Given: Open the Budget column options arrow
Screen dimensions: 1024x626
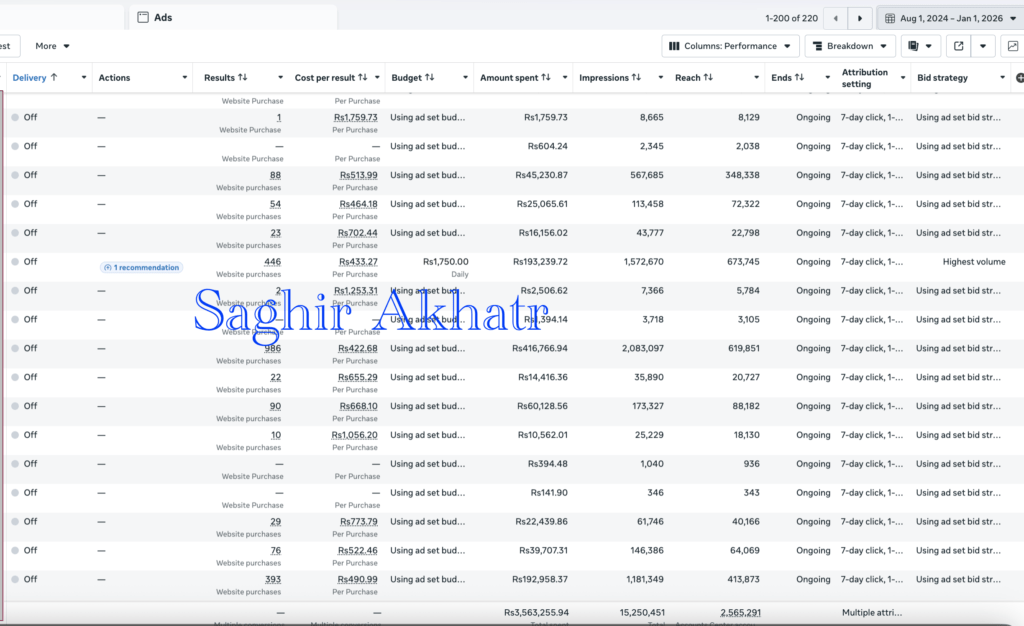Looking at the screenshot, I should (x=465, y=78).
